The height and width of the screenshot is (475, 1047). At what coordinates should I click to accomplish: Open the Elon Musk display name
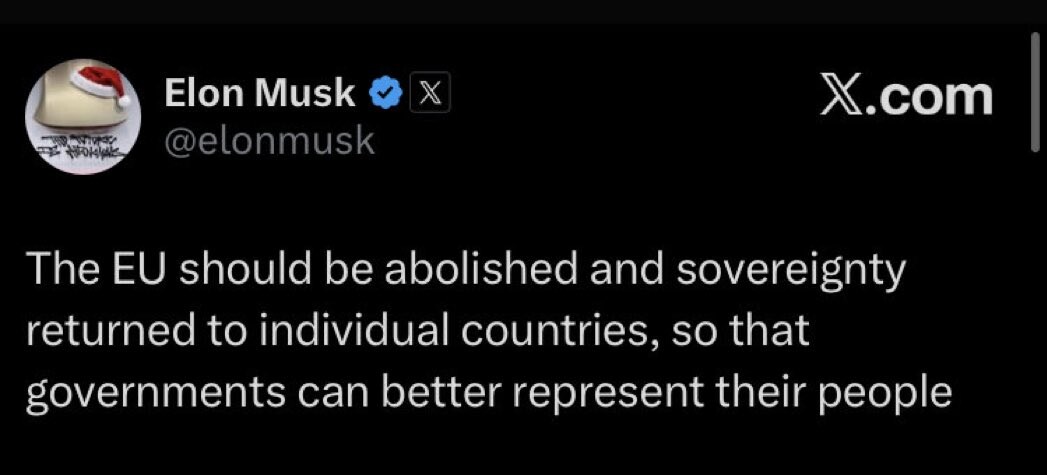[x=259, y=94]
